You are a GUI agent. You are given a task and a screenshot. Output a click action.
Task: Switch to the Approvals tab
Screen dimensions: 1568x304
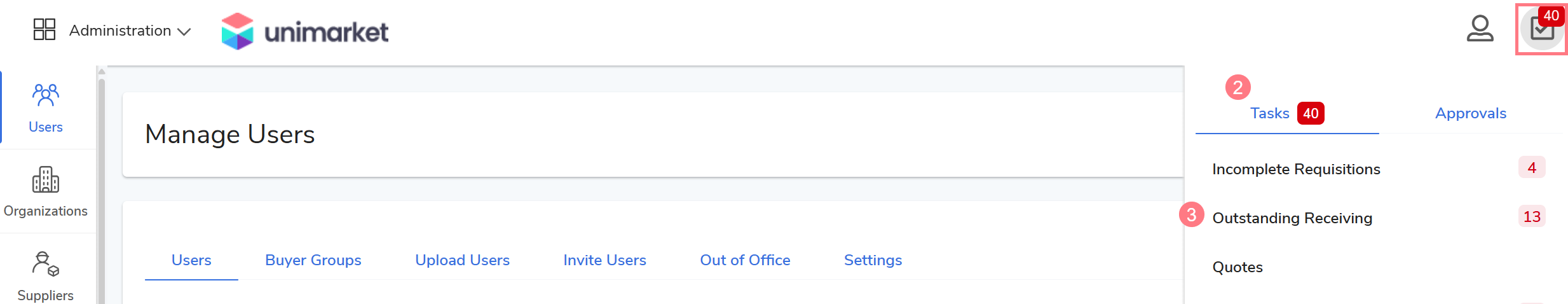(1470, 113)
